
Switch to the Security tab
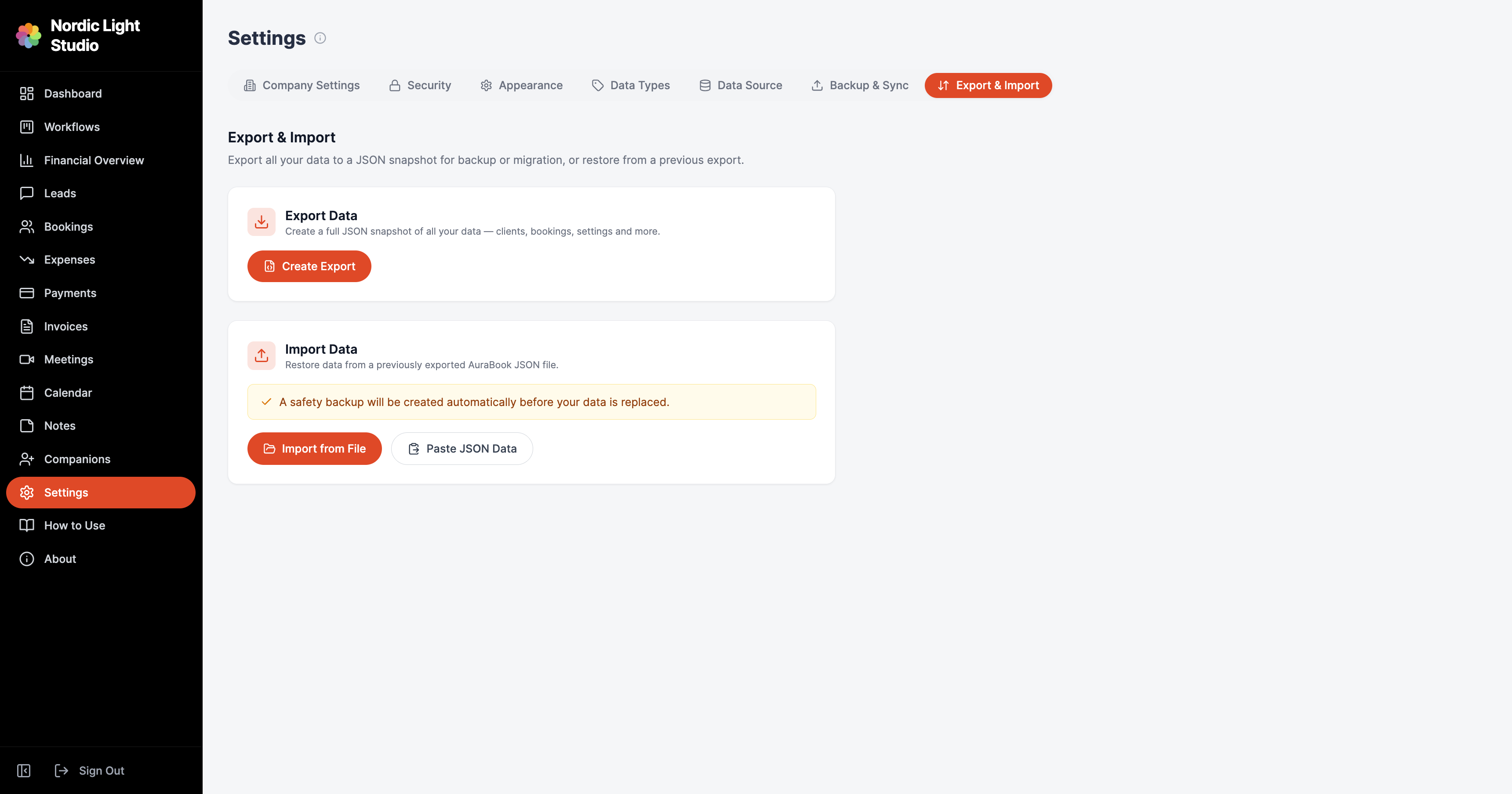(x=420, y=85)
